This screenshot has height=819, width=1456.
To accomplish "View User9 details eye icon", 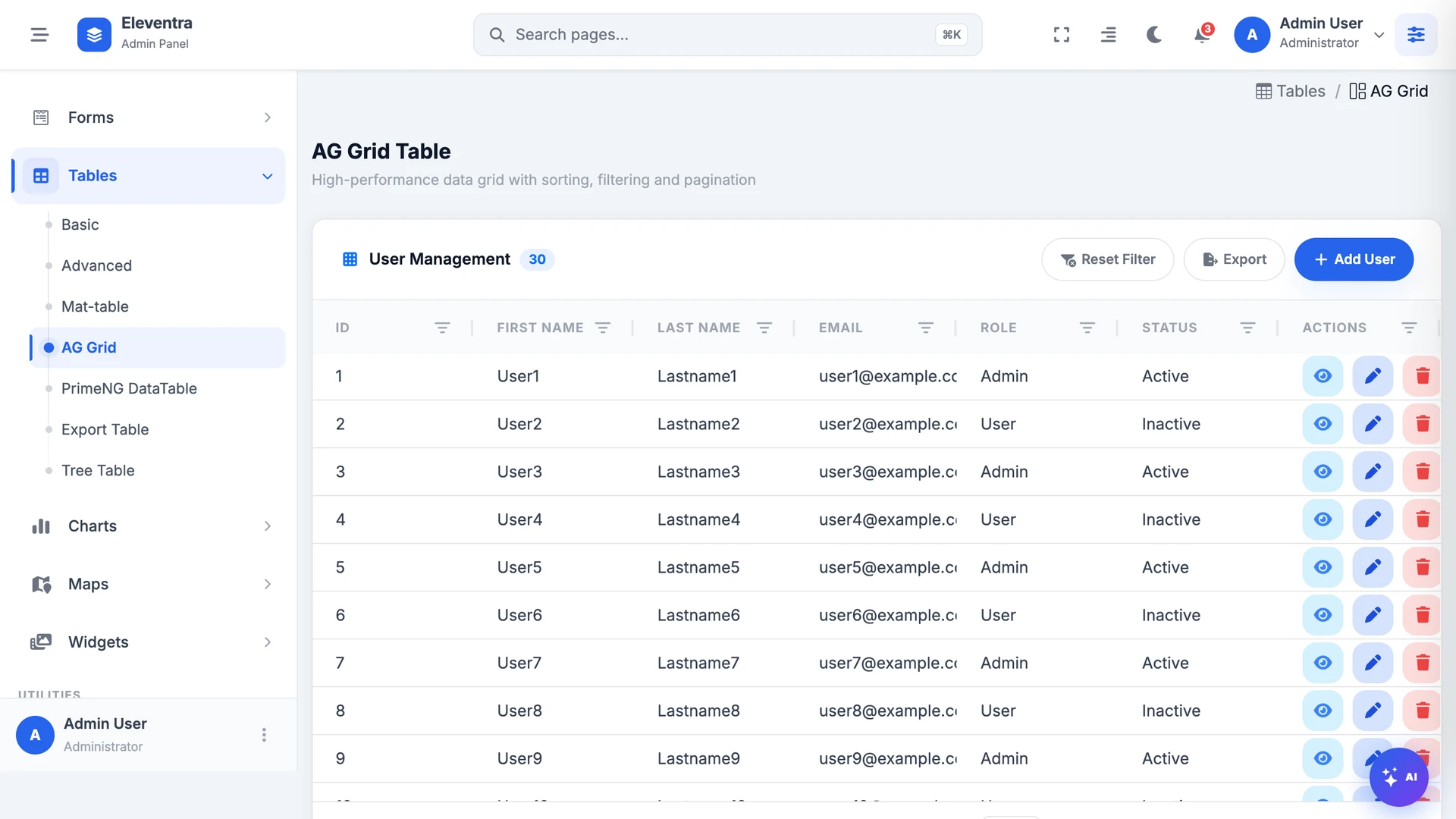I will (1323, 758).
